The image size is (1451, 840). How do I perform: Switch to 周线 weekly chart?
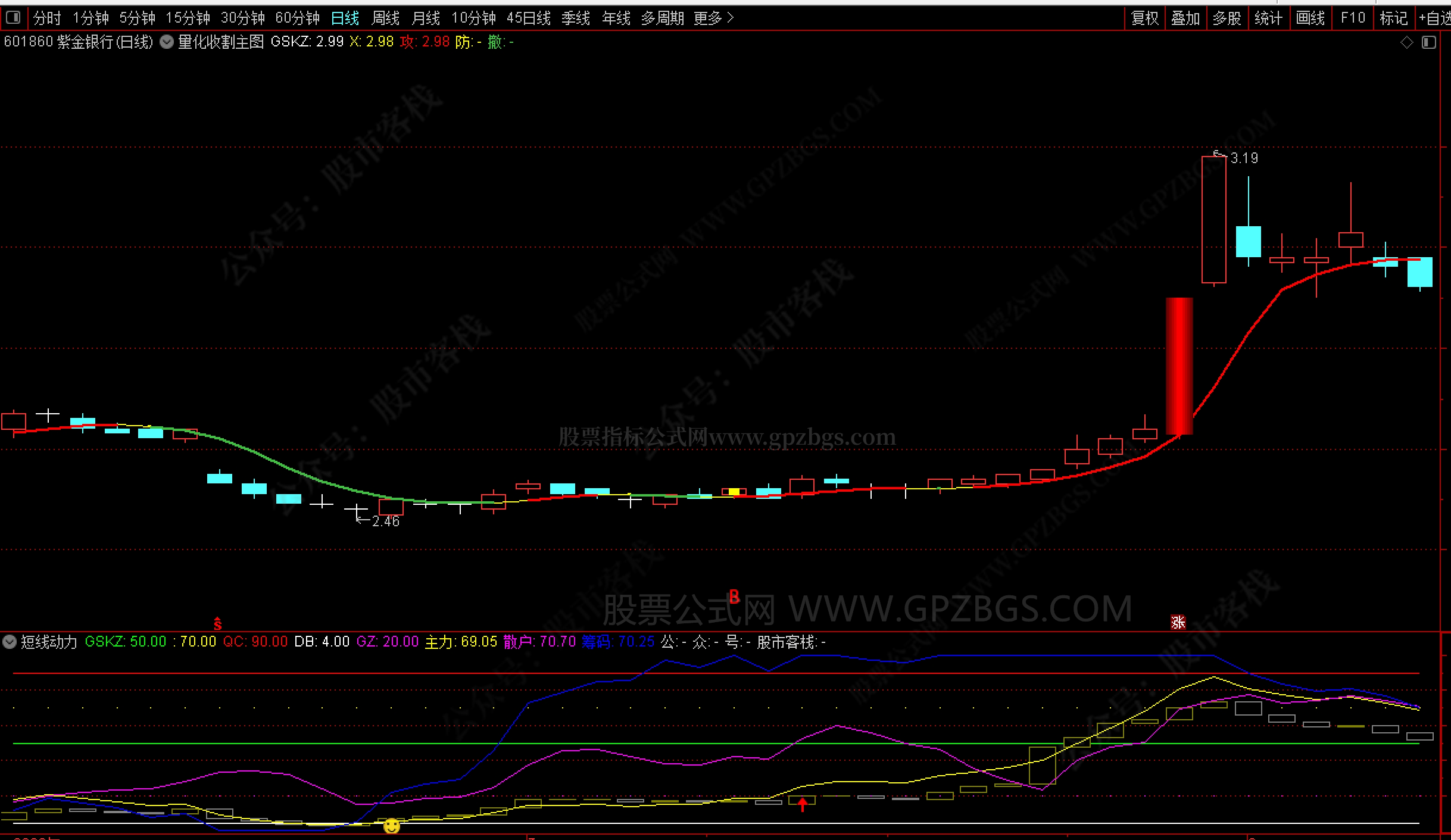point(385,18)
